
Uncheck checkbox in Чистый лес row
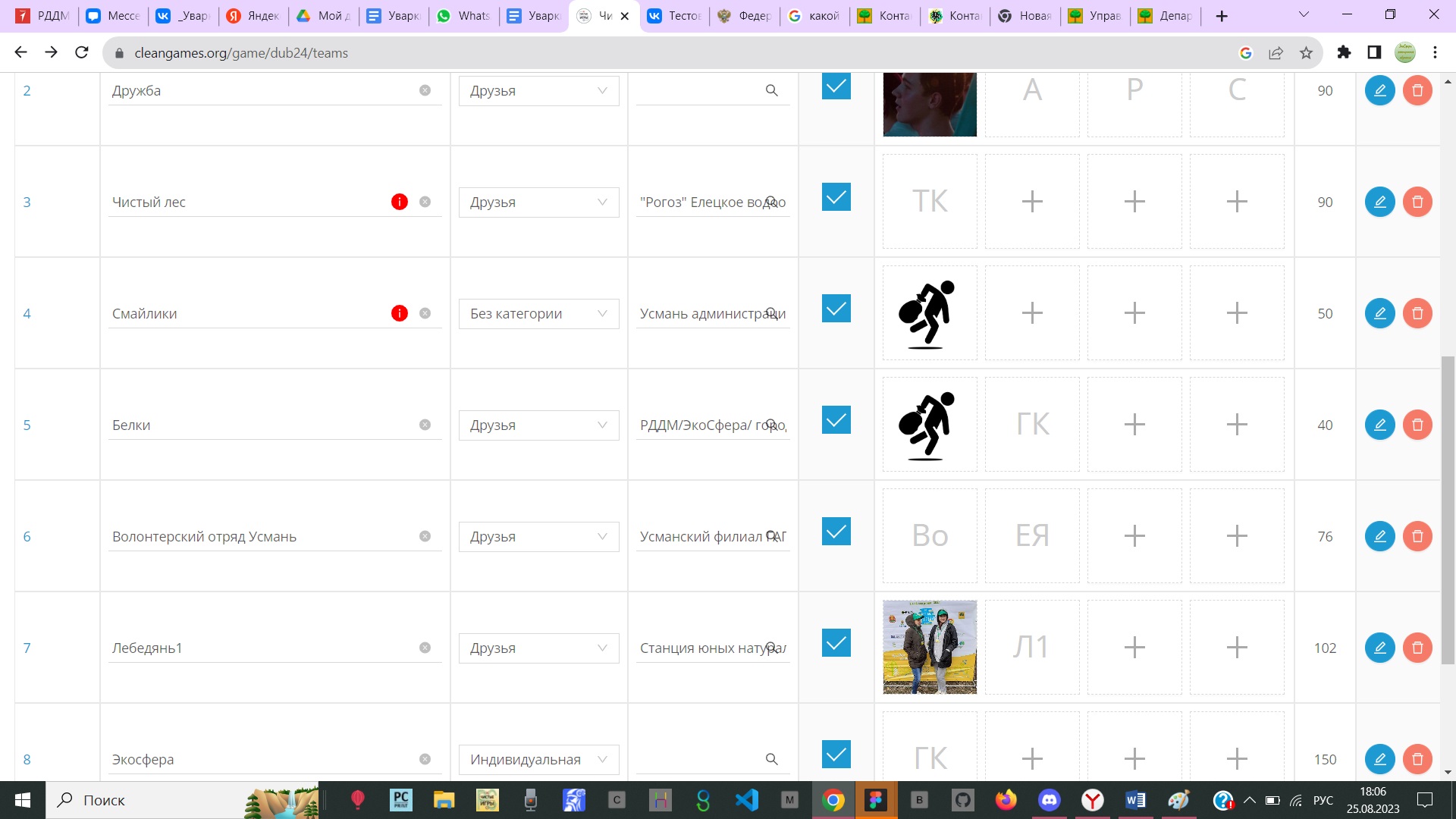(836, 197)
